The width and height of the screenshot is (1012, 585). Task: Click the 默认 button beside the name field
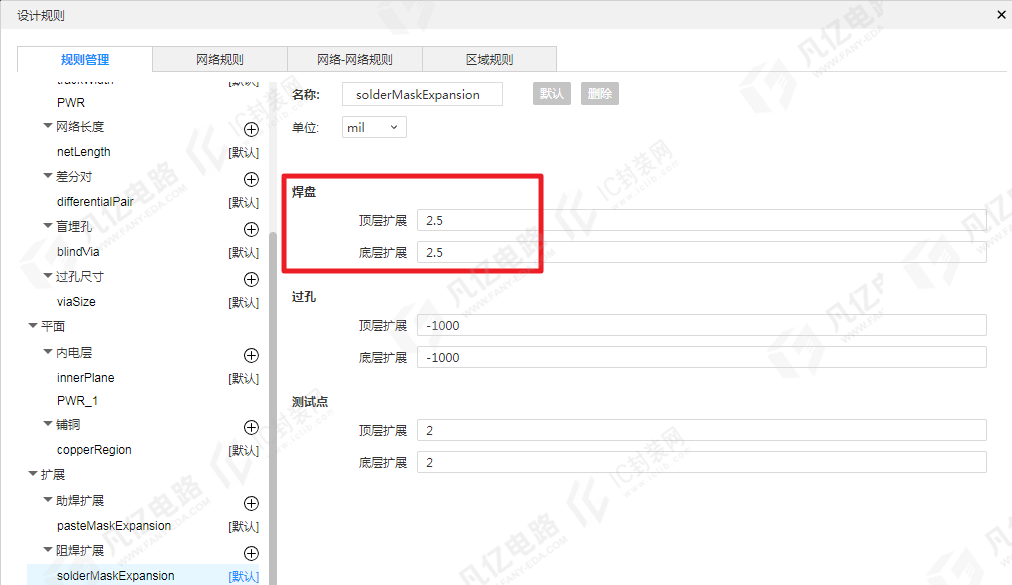coord(552,94)
